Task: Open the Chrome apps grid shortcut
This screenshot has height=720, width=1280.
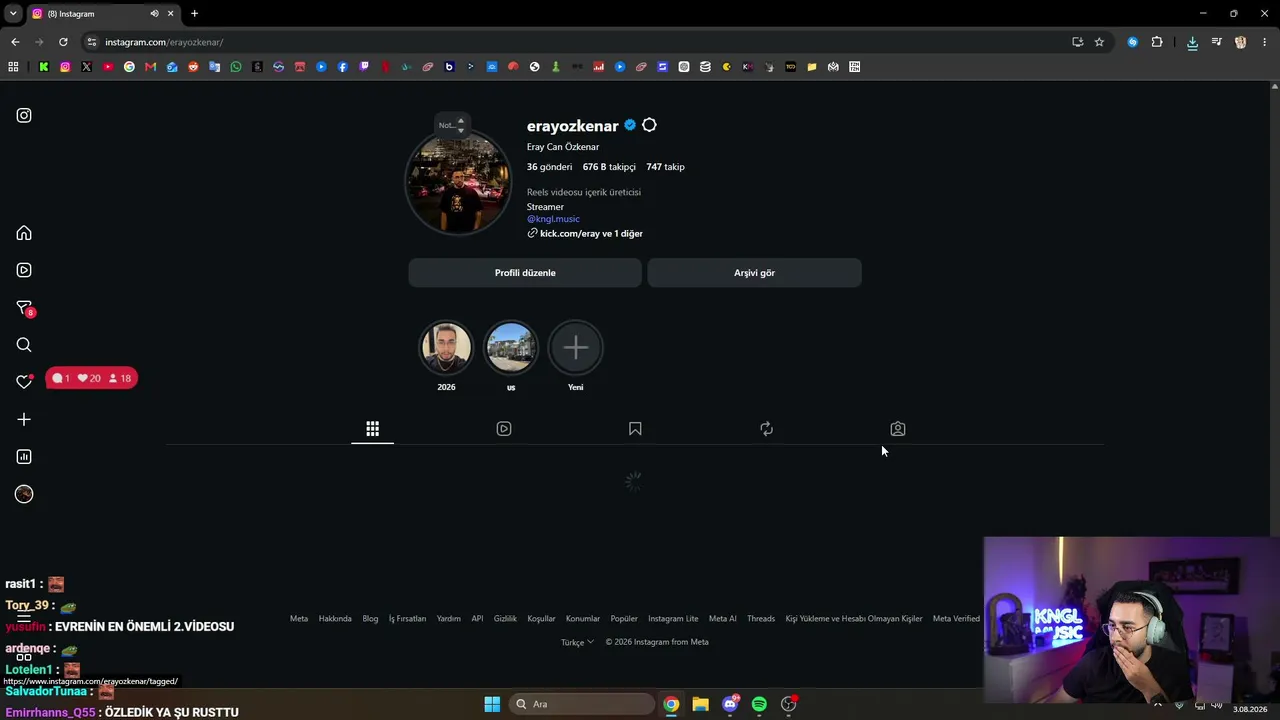Action: [x=13, y=67]
